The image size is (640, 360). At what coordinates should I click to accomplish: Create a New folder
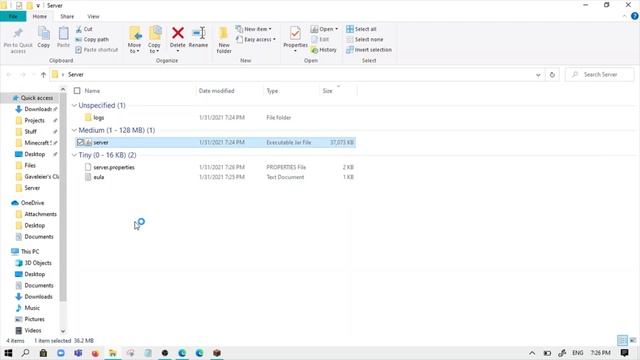click(x=224, y=40)
